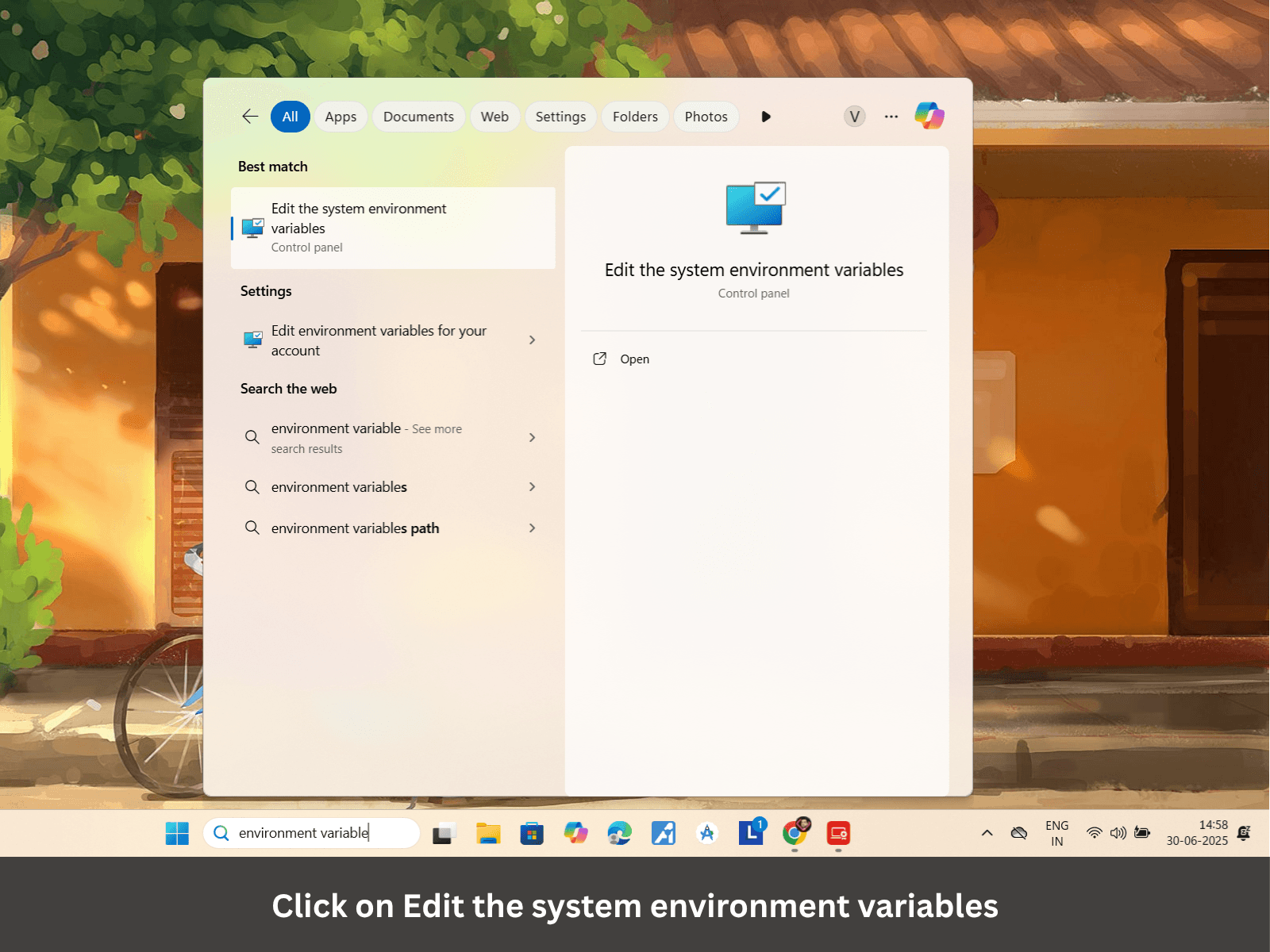Image resolution: width=1270 pixels, height=952 pixels.
Task: Launch Microsoft Store from taskbar
Action: (x=532, y=833)
